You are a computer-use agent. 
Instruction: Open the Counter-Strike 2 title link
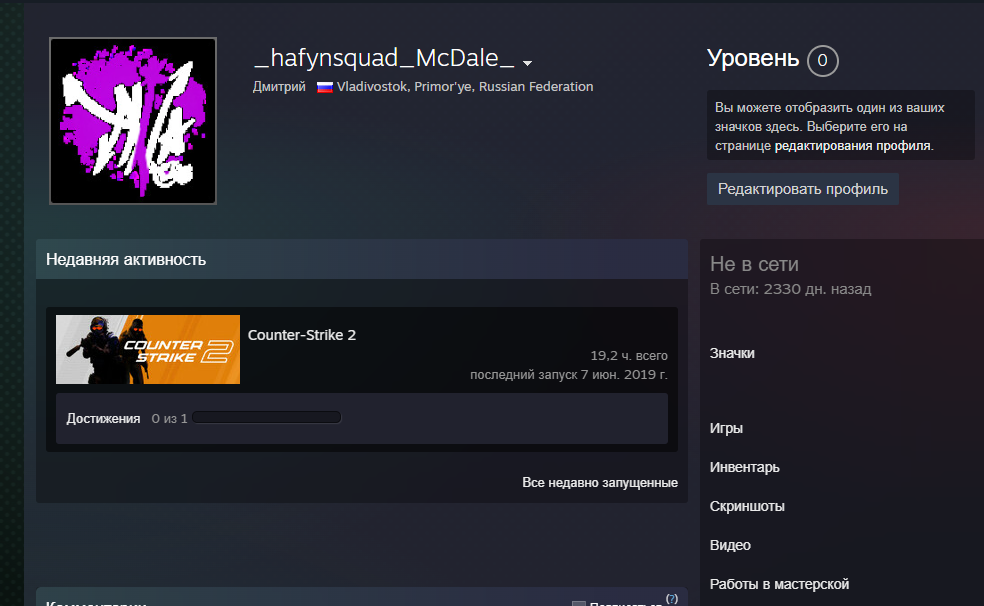(302, 335)
